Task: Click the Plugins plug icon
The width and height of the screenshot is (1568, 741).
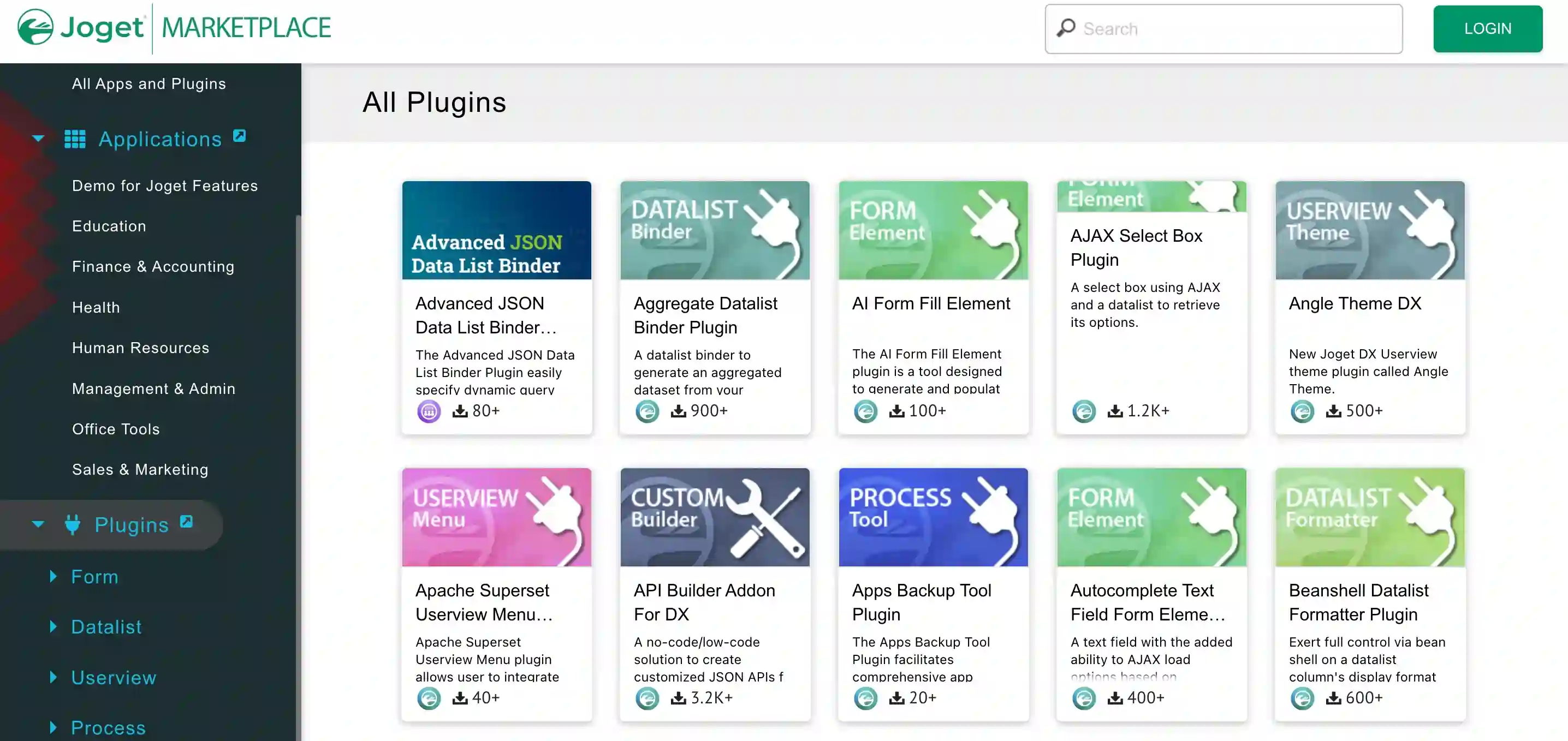Action: 73,524
